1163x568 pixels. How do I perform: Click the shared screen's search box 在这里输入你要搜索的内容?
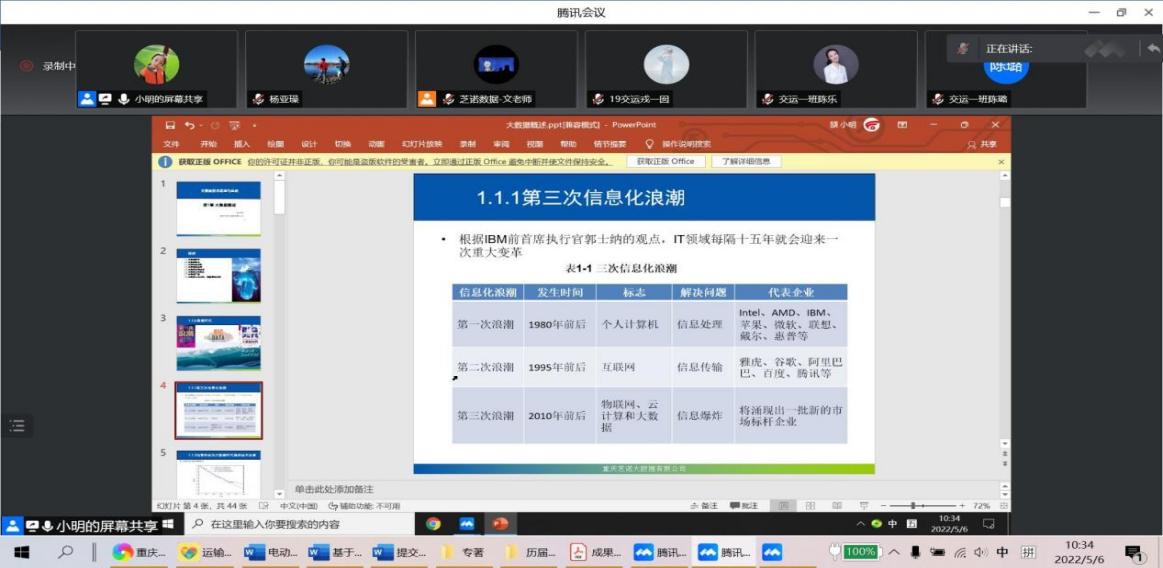tap(298, 524)
